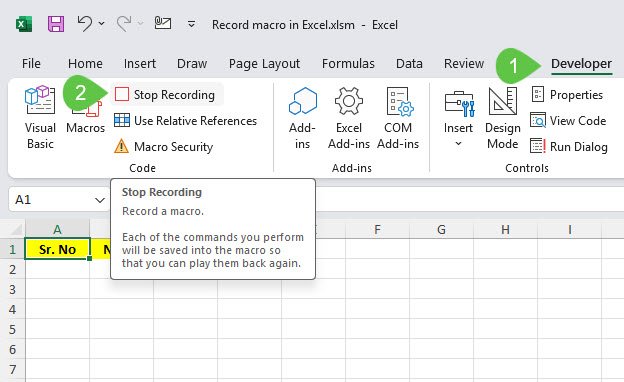Switch to the Review tab
This screenshot has height=382, width=624.
464,64
